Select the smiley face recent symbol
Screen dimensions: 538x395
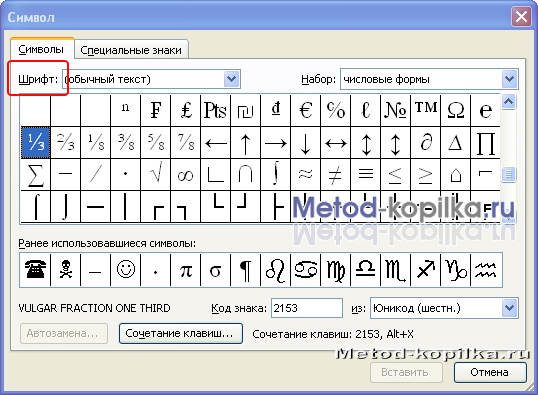click(126, 270)
